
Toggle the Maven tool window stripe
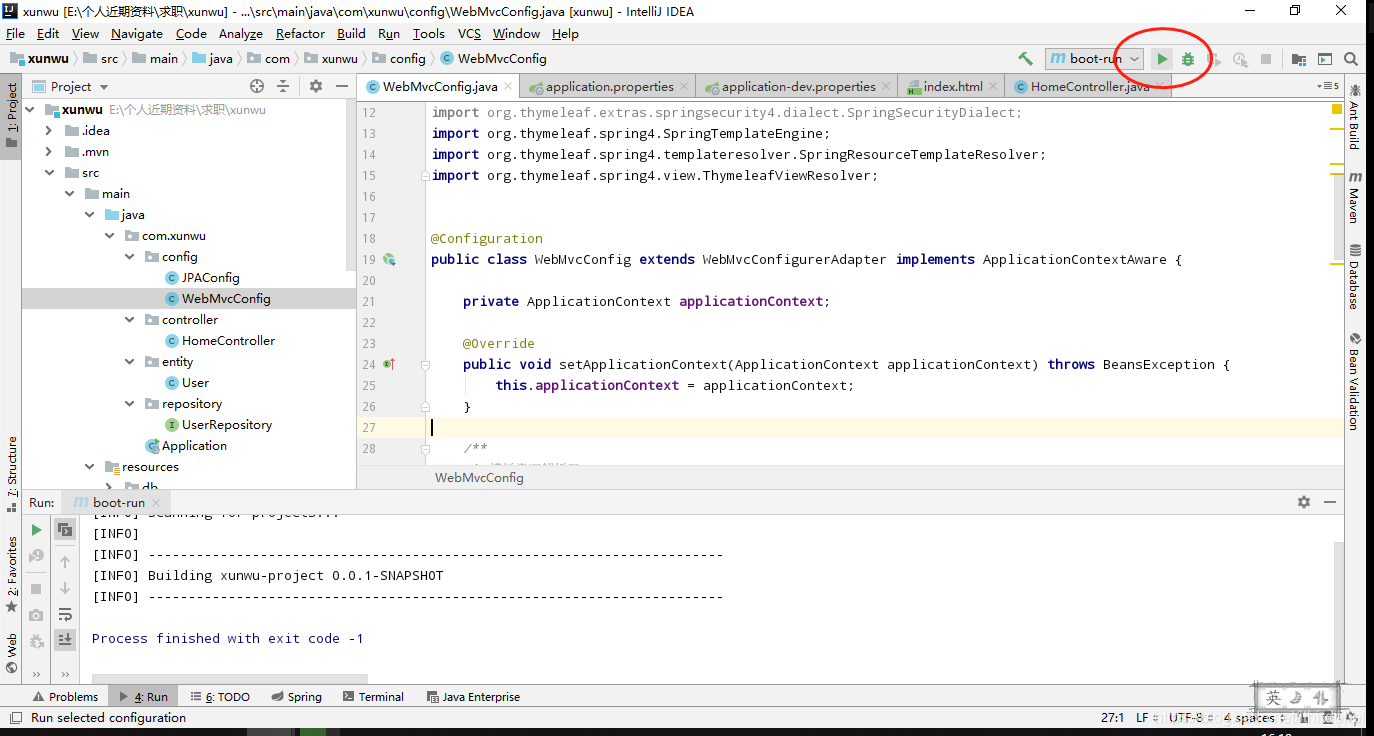coord(1355,197)
